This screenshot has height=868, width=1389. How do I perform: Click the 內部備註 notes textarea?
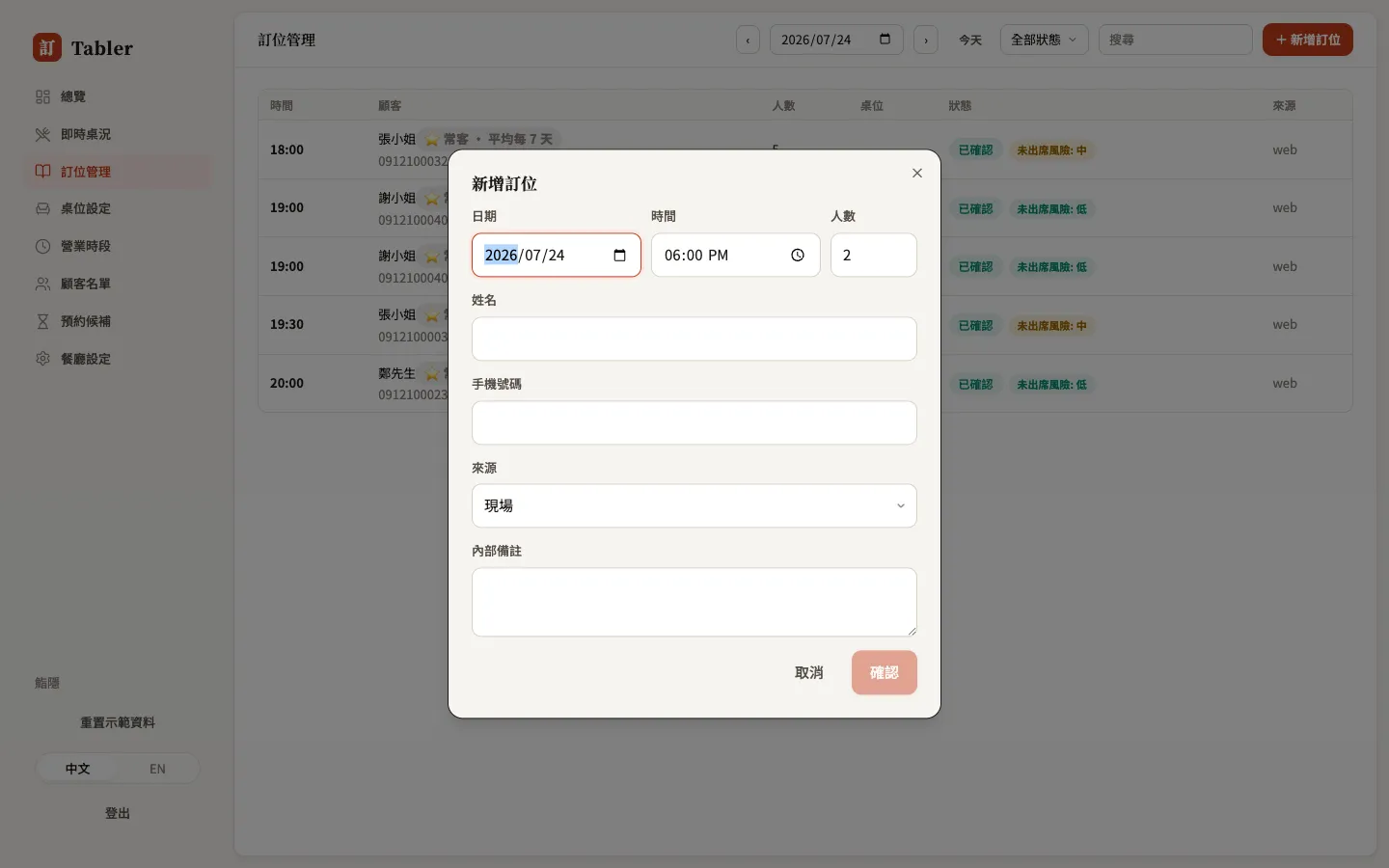point(694,602)
